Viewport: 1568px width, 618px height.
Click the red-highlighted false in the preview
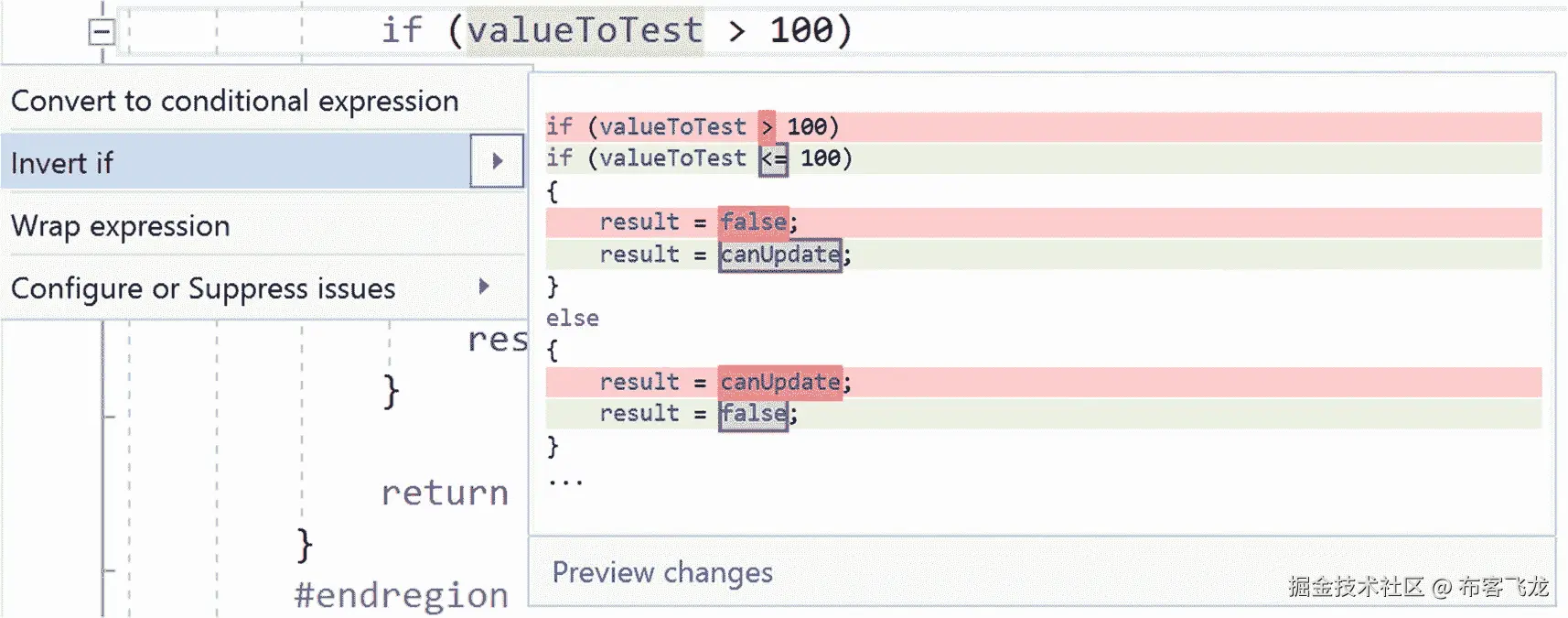pos(753,222)
